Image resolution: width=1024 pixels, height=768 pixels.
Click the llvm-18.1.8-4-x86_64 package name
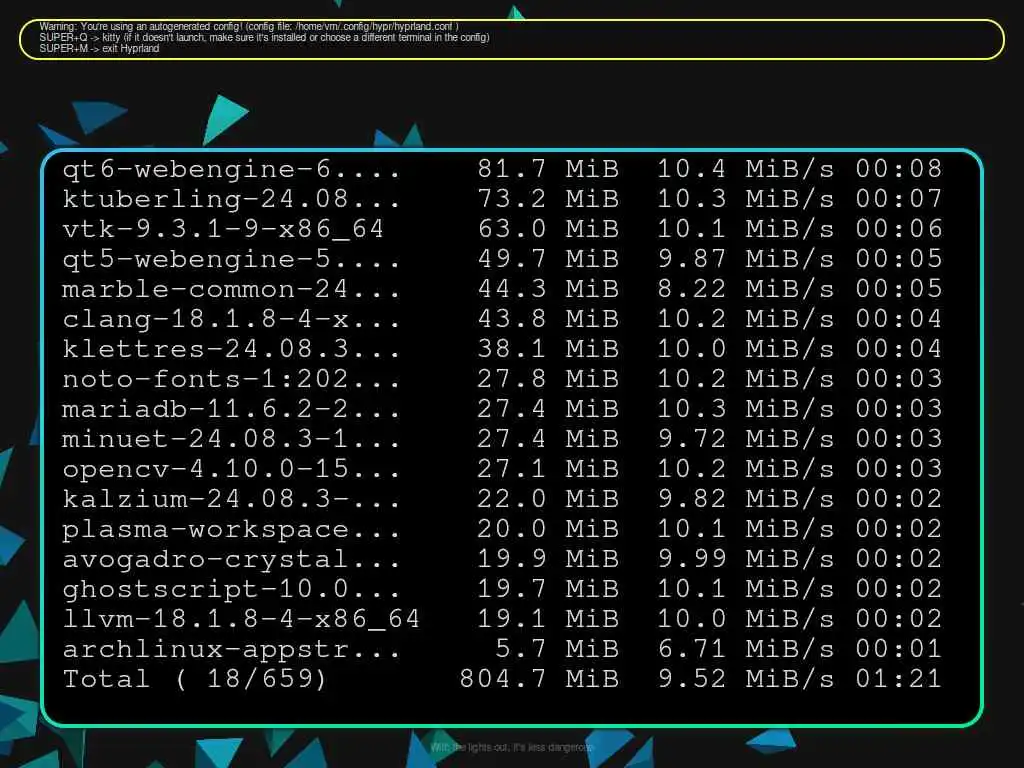241,619
